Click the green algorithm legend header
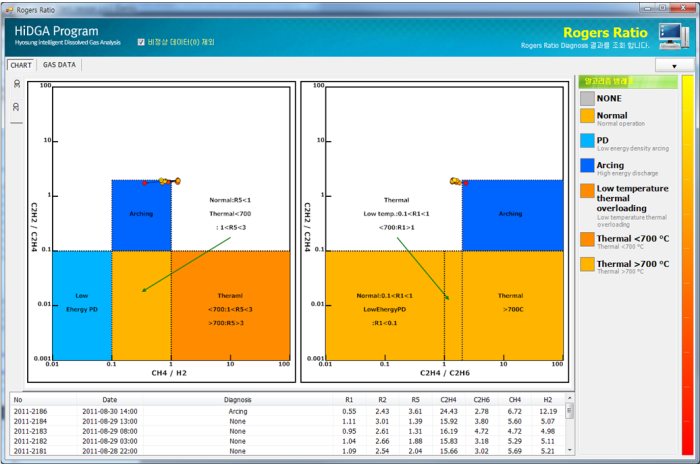Viewport: 700px width, 464px height. click(x=628, y=81)
